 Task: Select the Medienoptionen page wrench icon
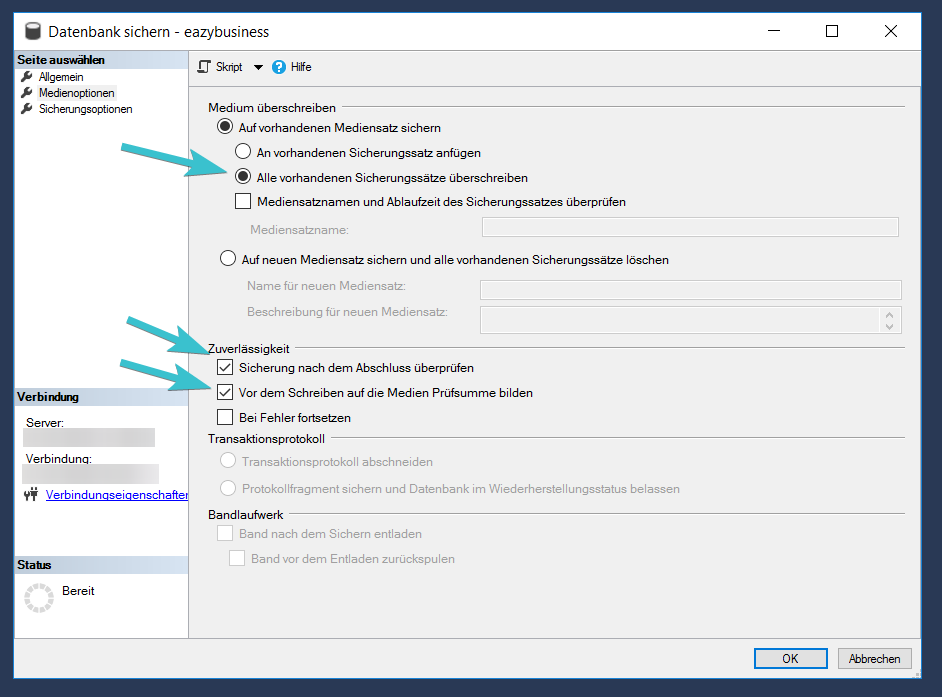click(x=27, y=93)
